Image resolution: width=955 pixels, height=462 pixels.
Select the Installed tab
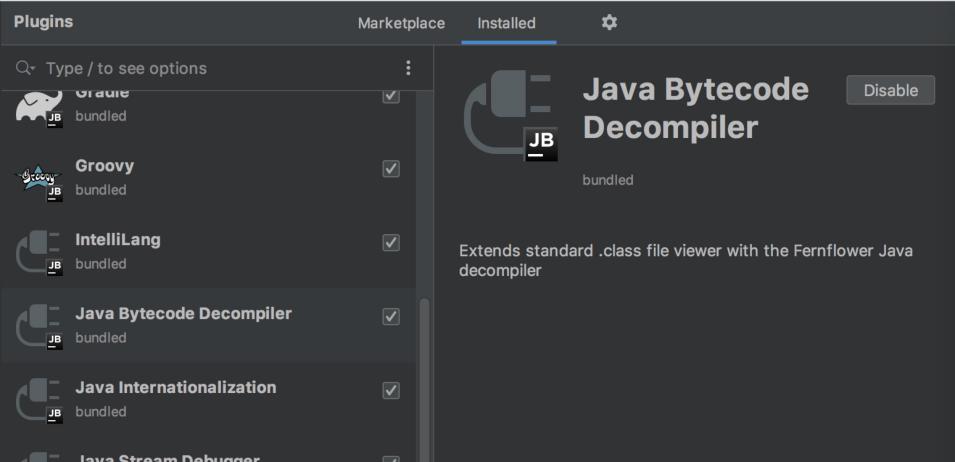point(506,23)
